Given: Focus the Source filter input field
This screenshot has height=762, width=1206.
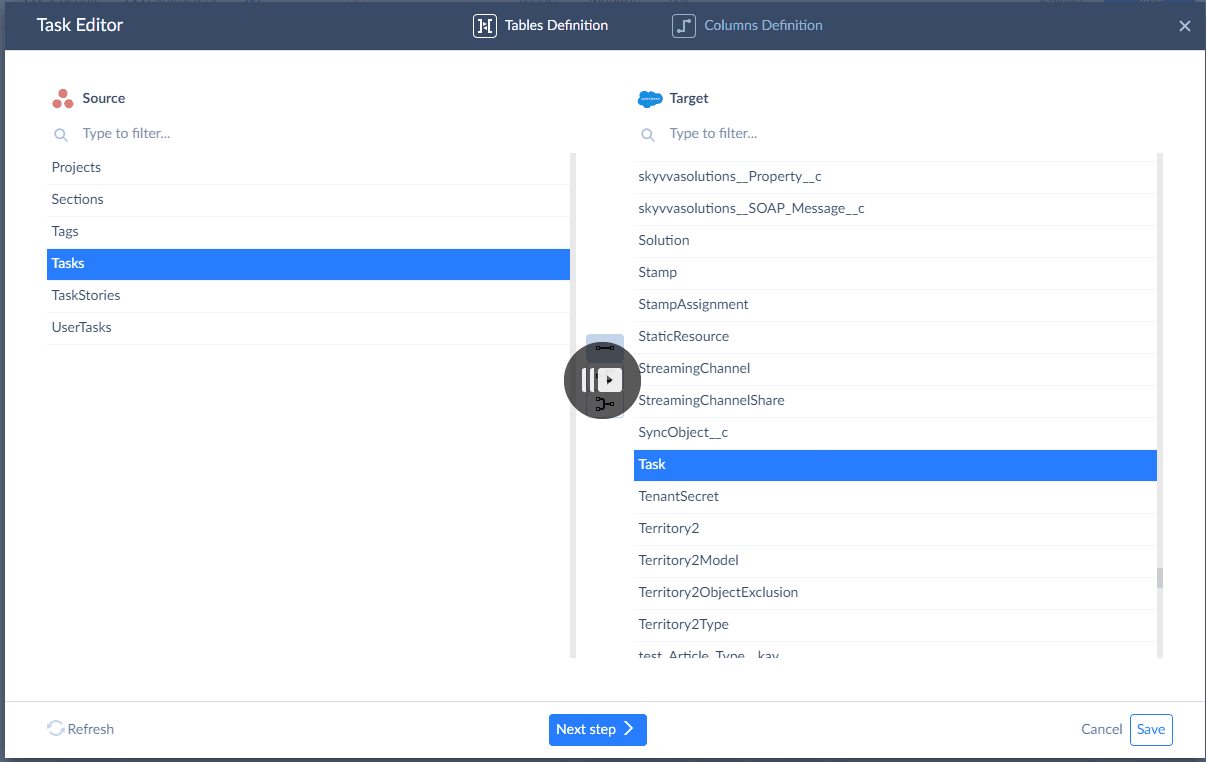Looking at the screenshot, I should (x=300, y=134).
